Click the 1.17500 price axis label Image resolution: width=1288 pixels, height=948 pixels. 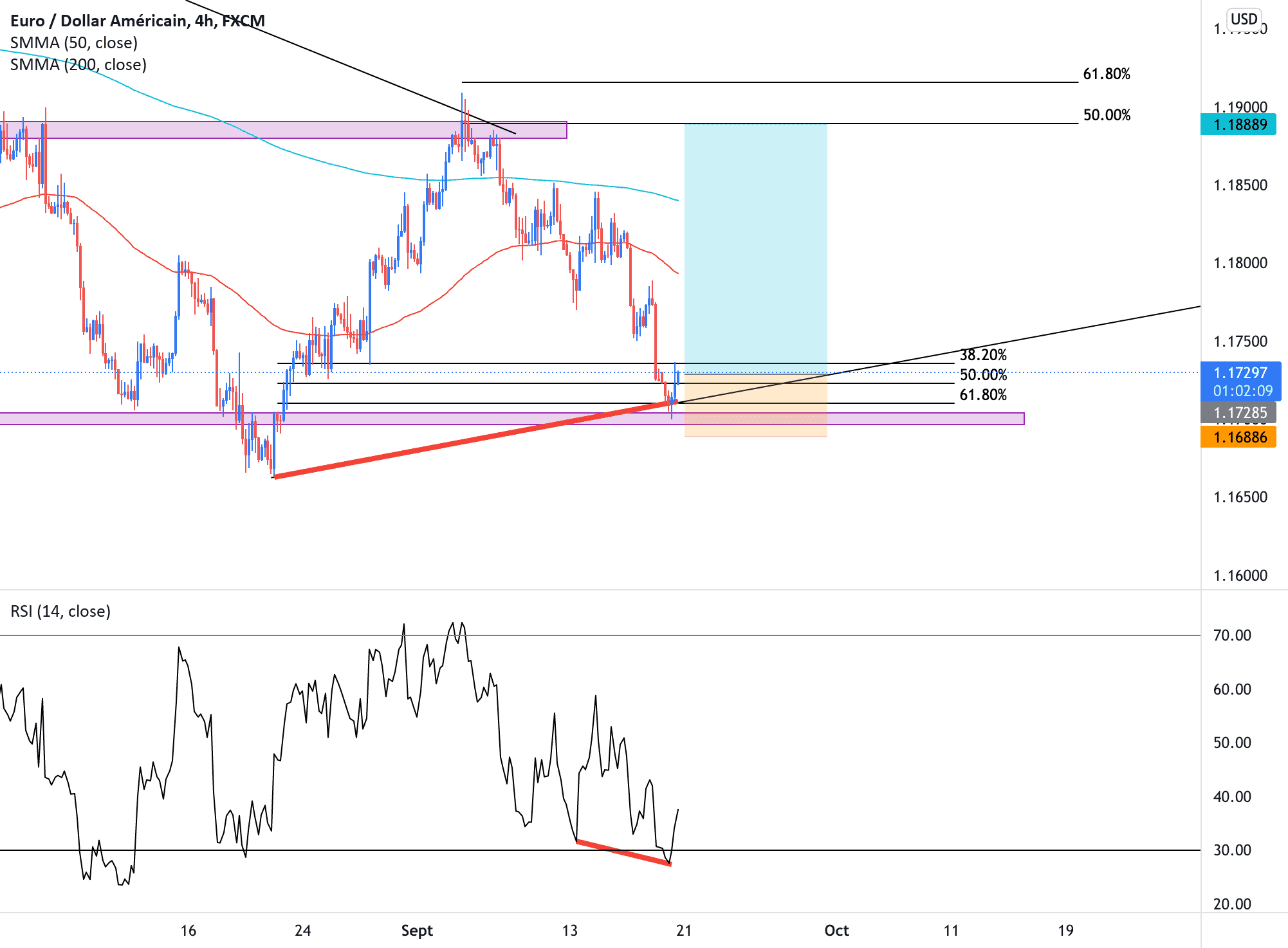point(1240,342)
